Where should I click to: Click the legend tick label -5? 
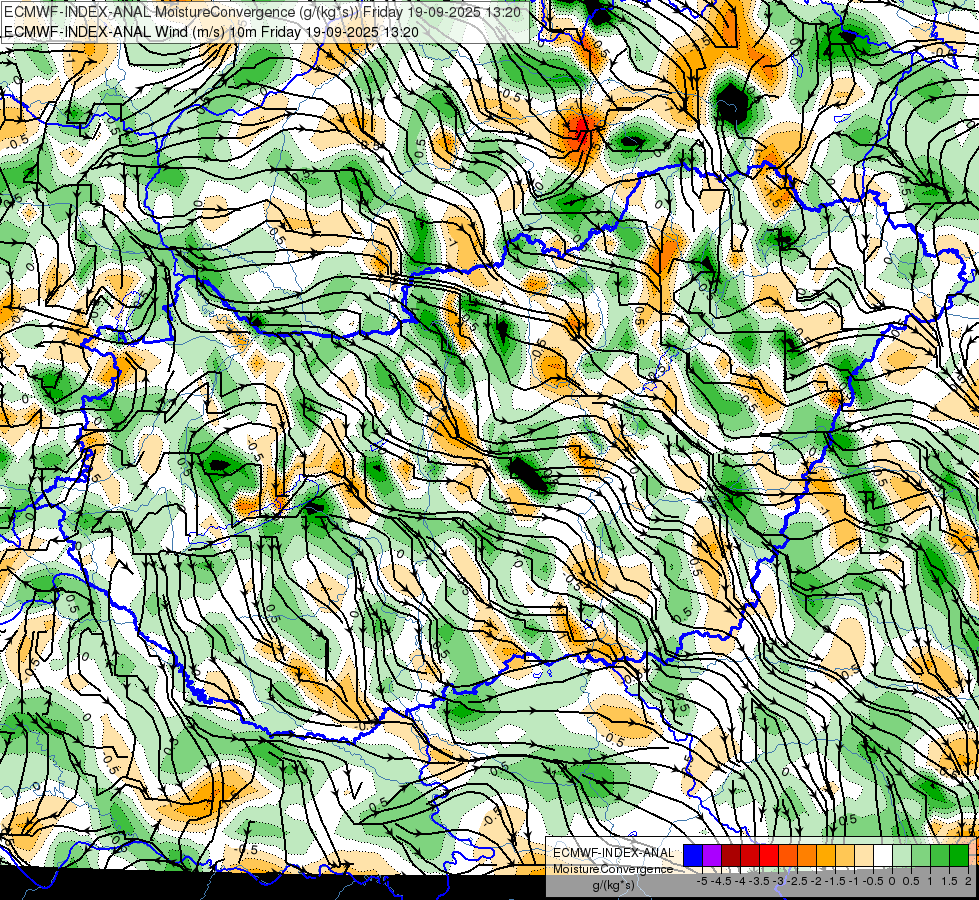[x=702, y=881]
